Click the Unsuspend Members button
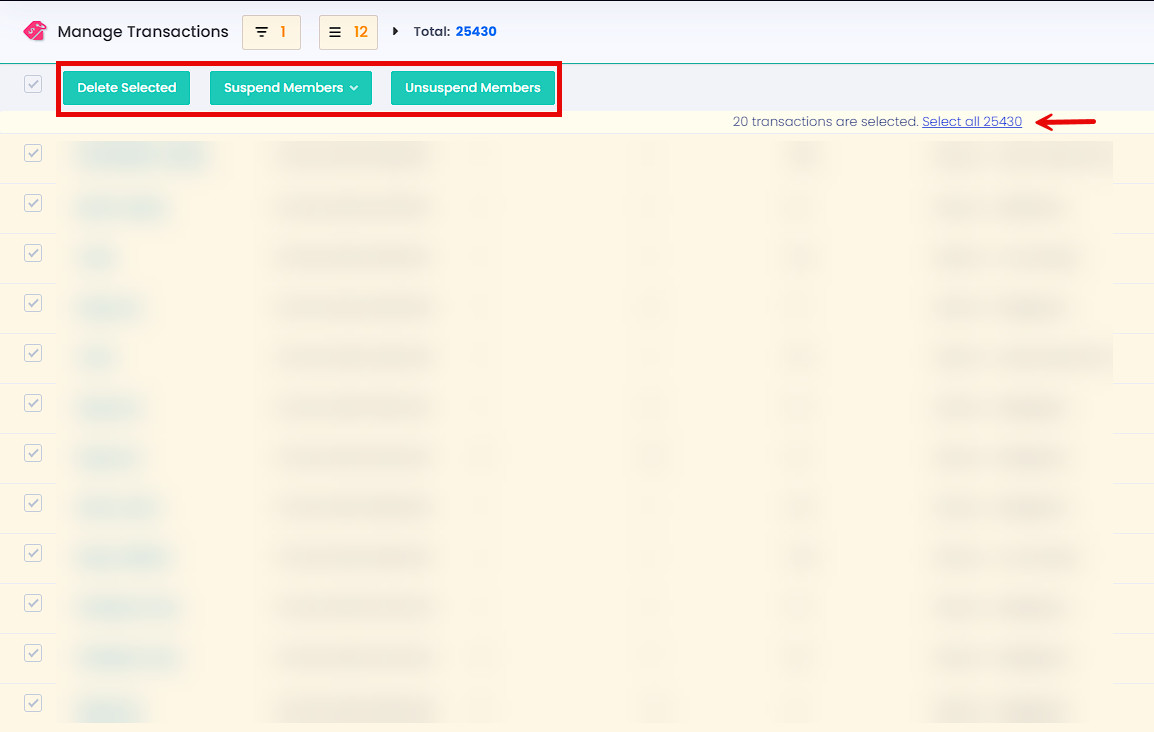This screenshot has height=732, width=1154. 472,88
